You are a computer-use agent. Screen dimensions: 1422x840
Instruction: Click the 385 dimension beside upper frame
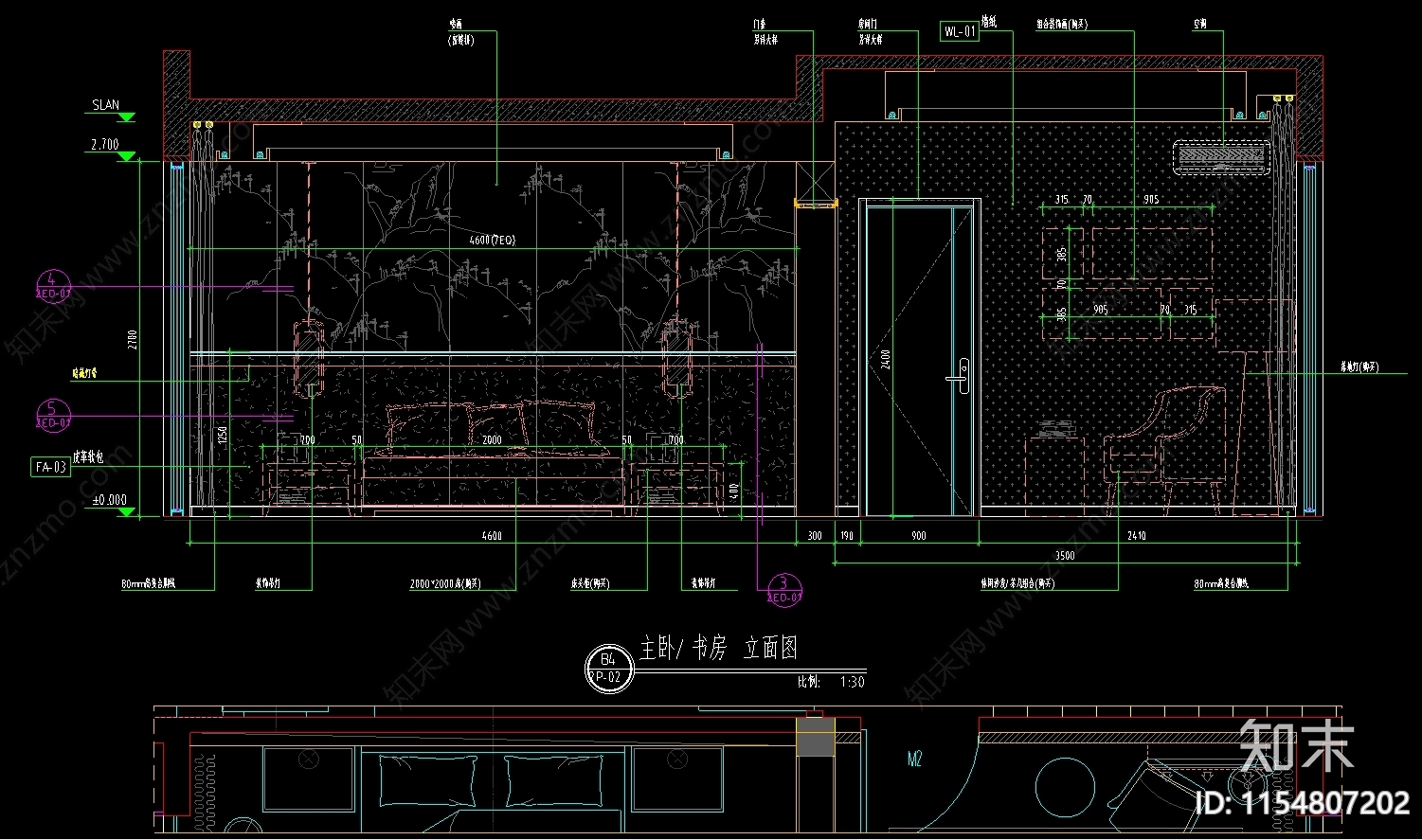(1062, 254)
